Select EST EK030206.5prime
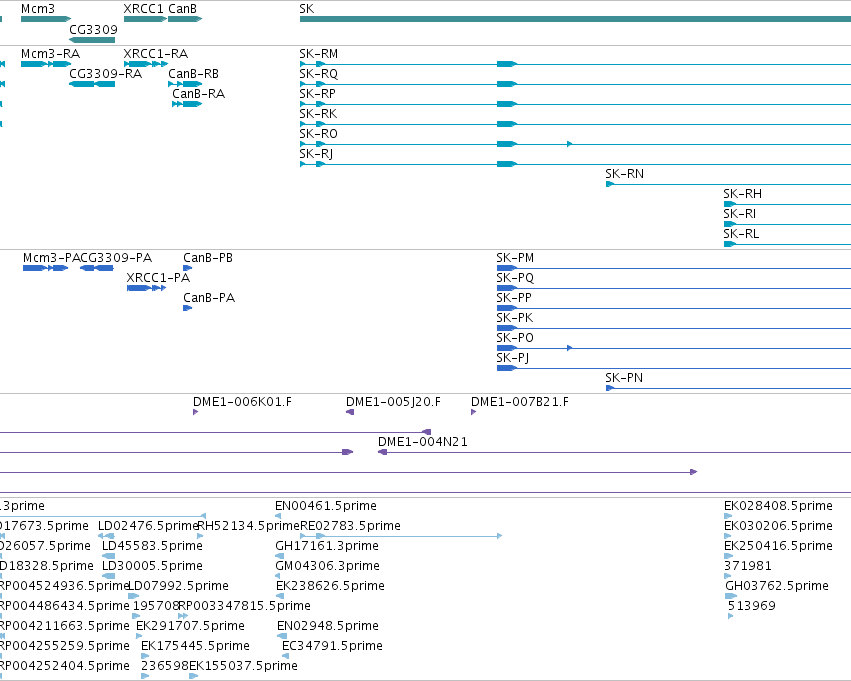The width and height of the screenshot is (851, 681). pos(728,536)
